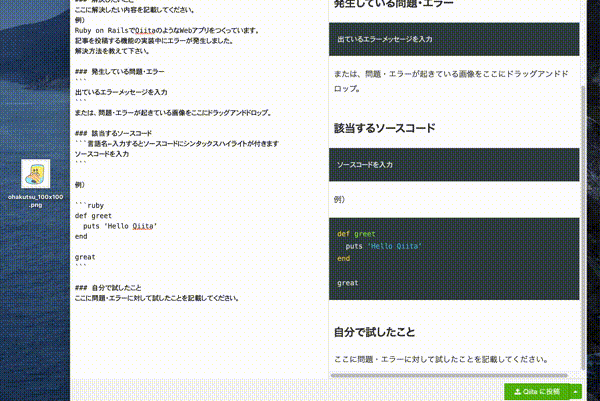Image resolution: width=600 pixels, height=401 pixels.
Task: Click the '### 自分で試したこと' line in the editor
Action: click(x=108, y=288)
